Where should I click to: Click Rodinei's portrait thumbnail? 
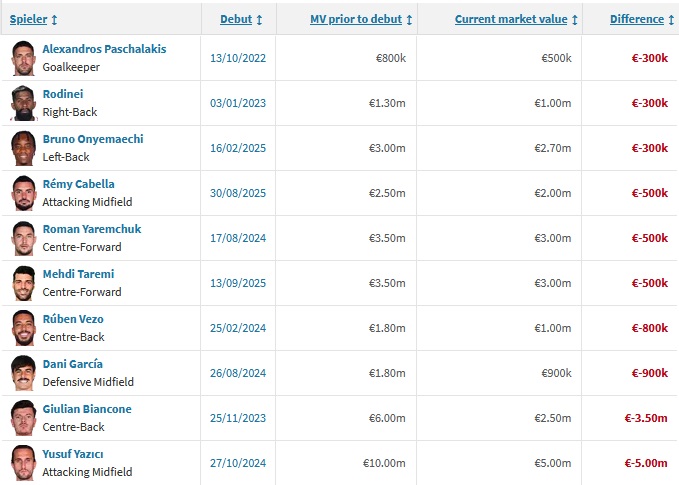coord(23,103)
